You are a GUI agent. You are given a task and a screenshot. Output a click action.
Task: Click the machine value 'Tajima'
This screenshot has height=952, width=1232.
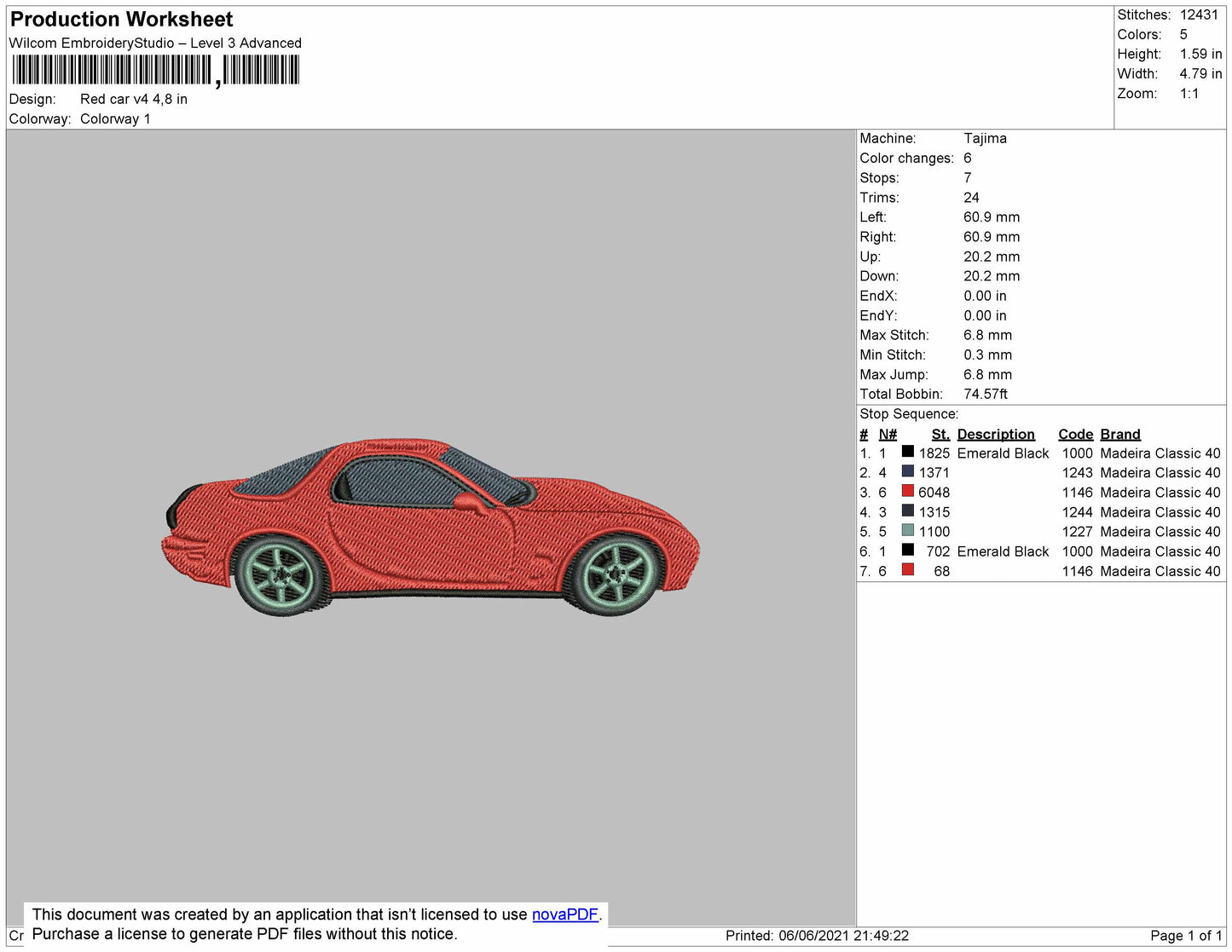985,138
